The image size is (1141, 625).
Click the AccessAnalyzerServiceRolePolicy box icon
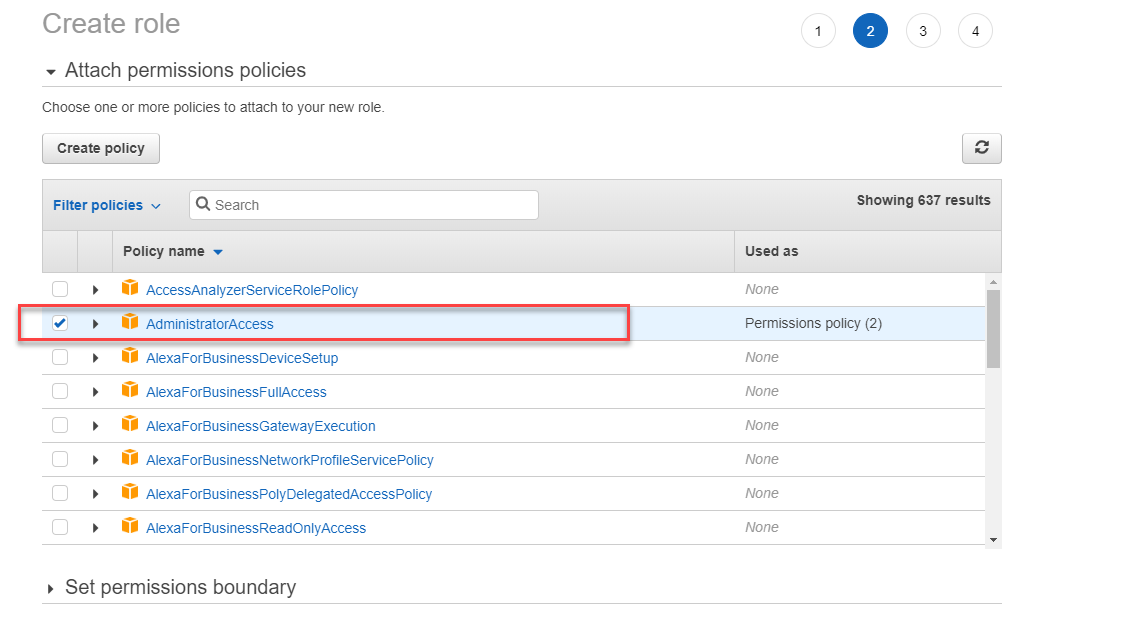(129, 288)
